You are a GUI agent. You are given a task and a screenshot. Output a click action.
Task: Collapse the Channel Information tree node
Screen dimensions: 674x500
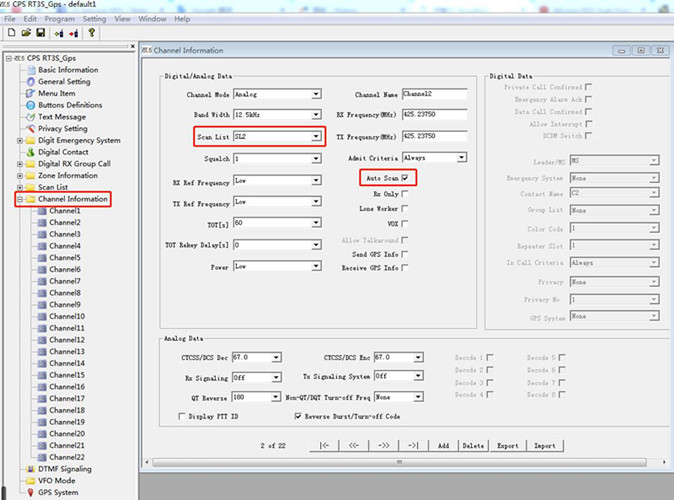[20, 199]
